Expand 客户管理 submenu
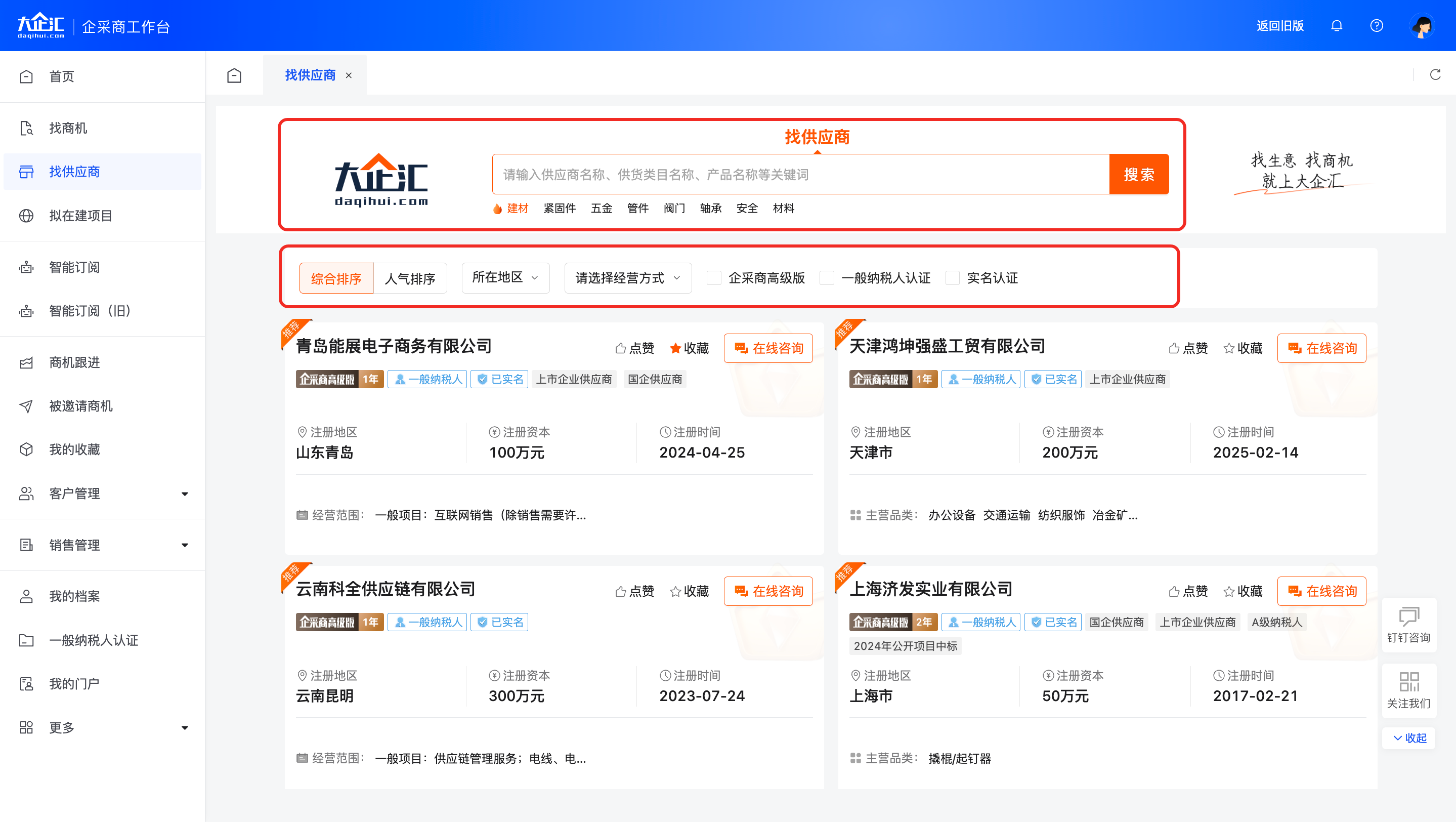The height and width of the screenshot is (822, 1456). (102, 494)
